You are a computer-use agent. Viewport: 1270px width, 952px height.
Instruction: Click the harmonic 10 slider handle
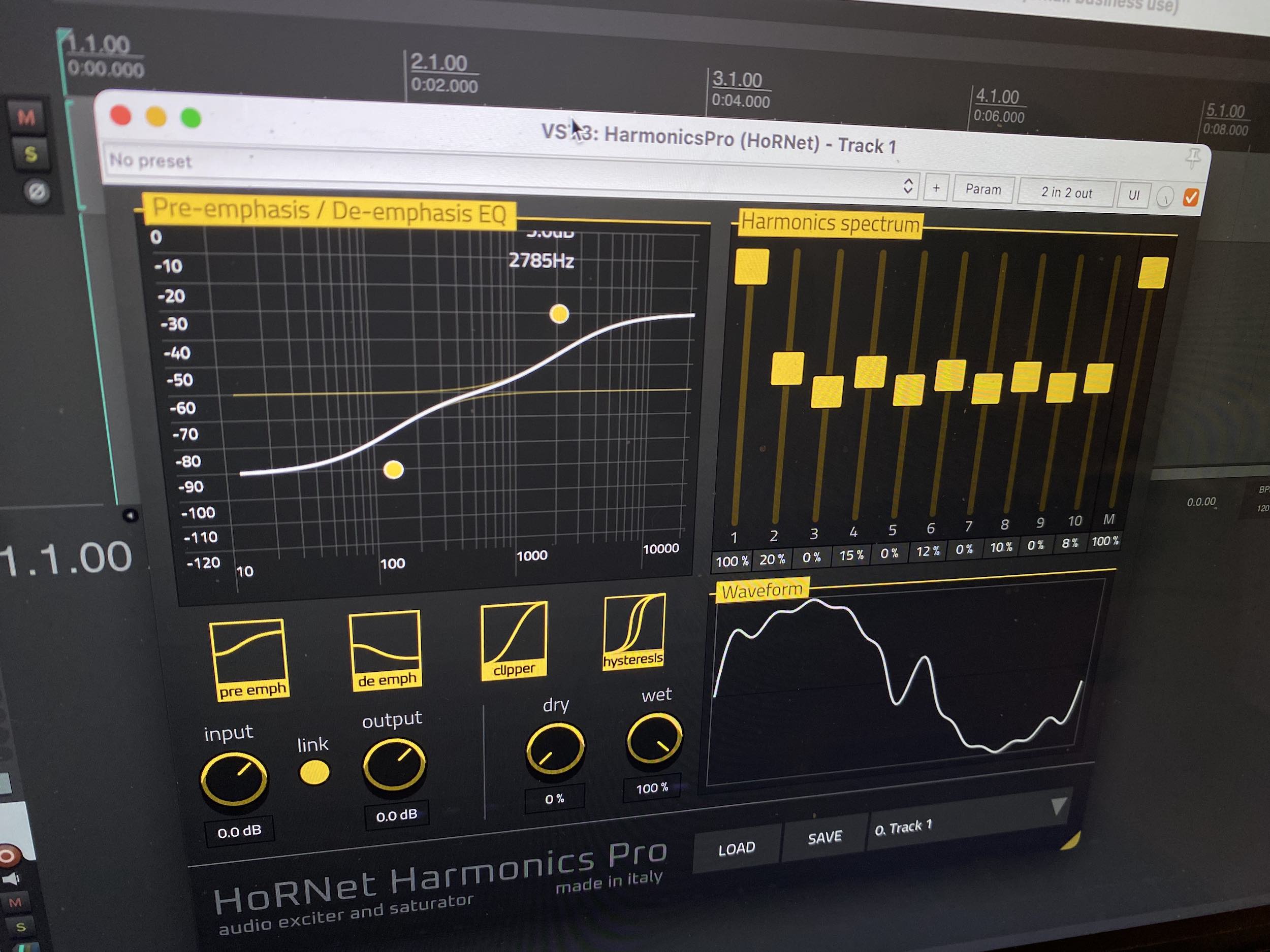point(1098,379)
